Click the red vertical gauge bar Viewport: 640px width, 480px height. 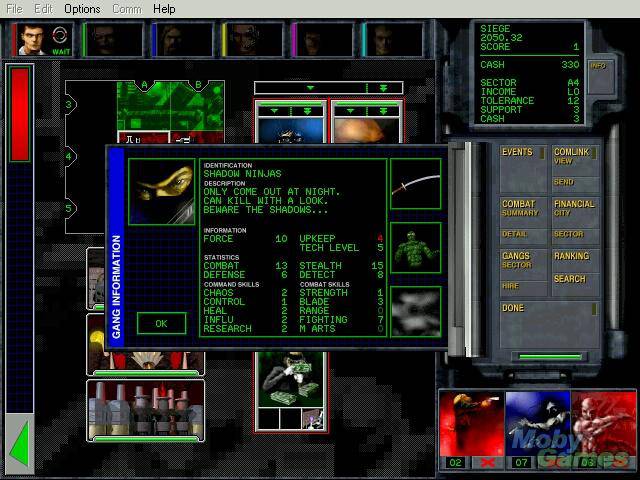(20, 114)
